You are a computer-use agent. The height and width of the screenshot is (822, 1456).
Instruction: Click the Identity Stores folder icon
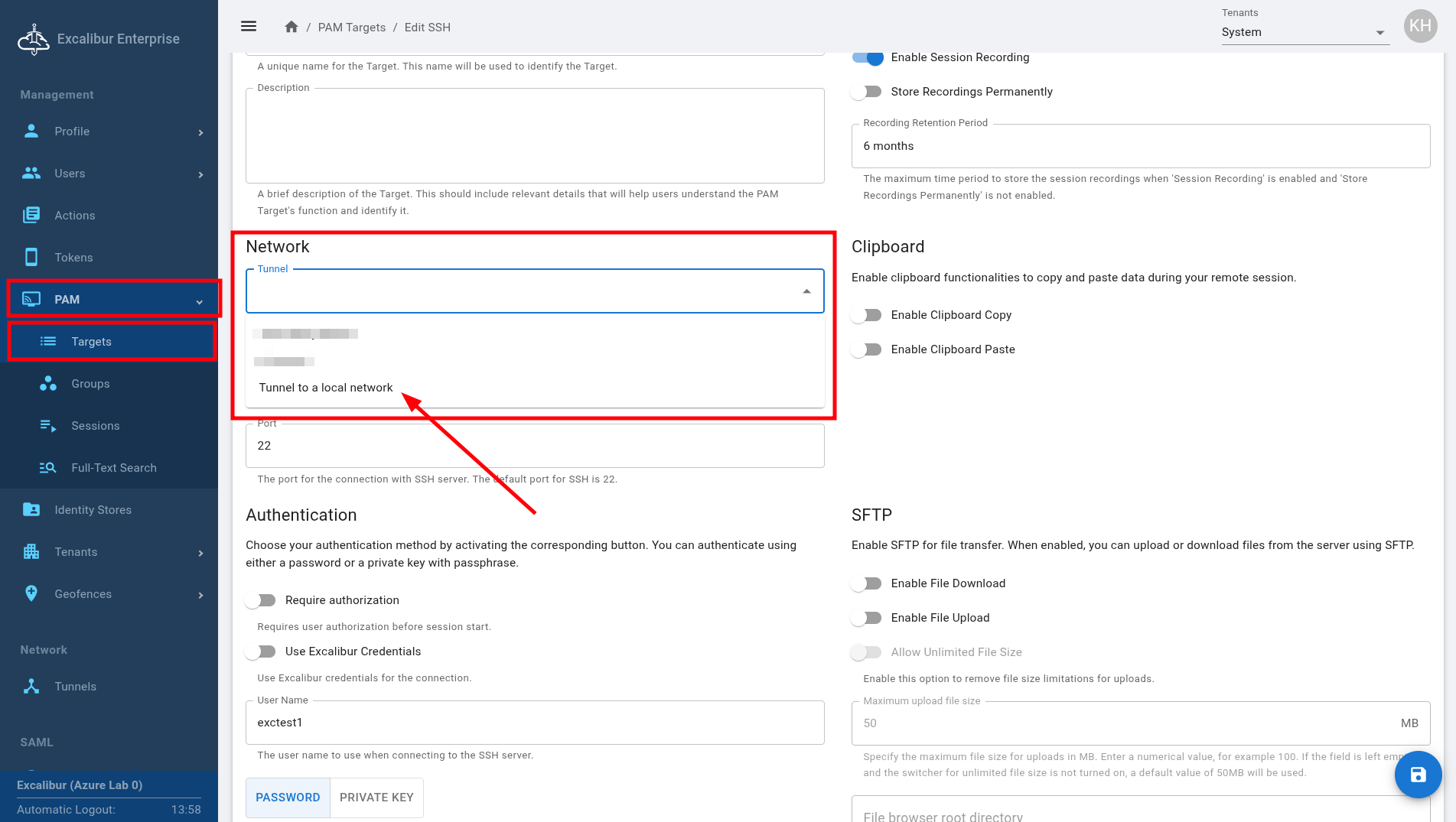coord(31,510)
